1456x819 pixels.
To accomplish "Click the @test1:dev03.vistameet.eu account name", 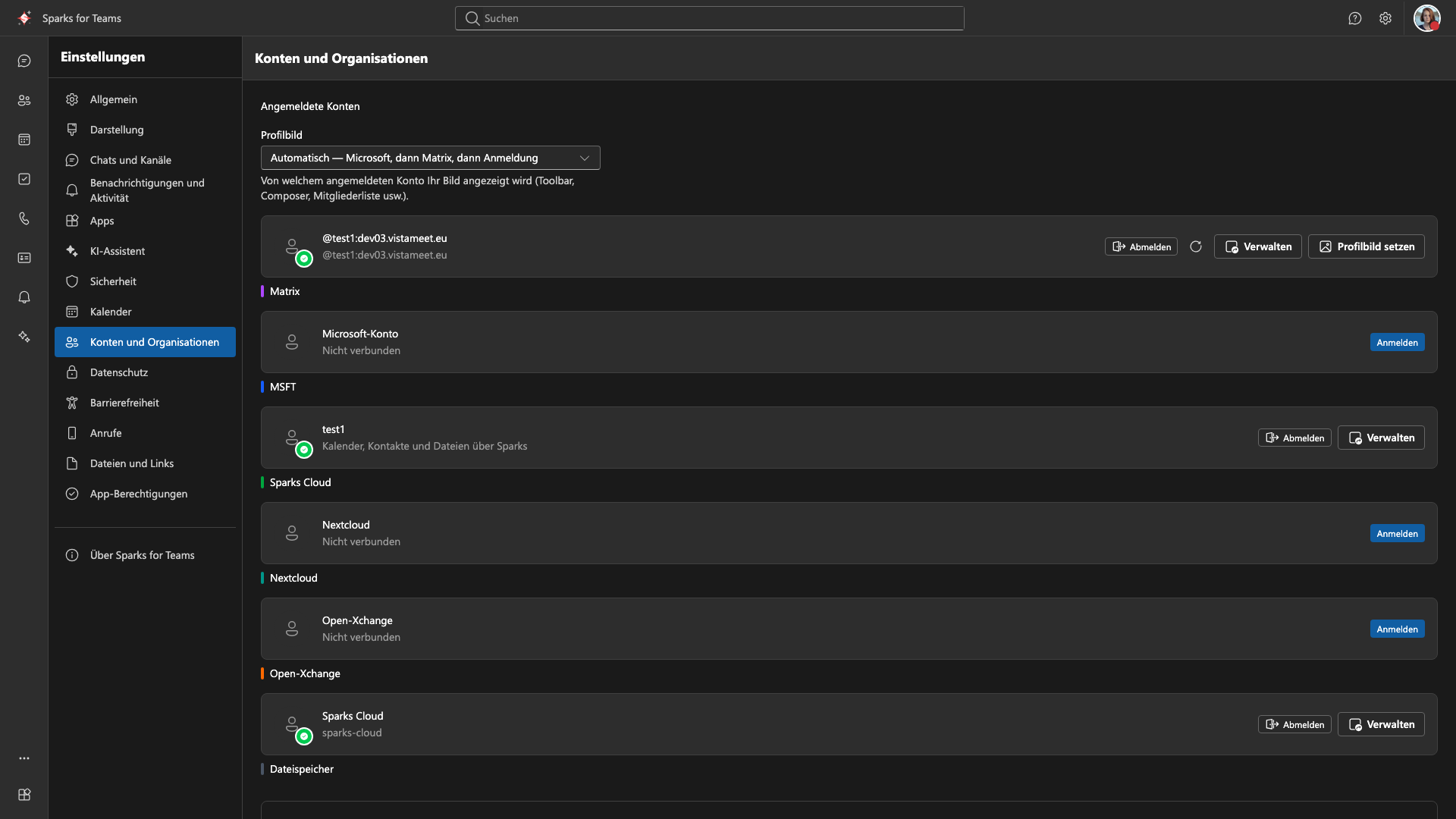I will [384, 238].
